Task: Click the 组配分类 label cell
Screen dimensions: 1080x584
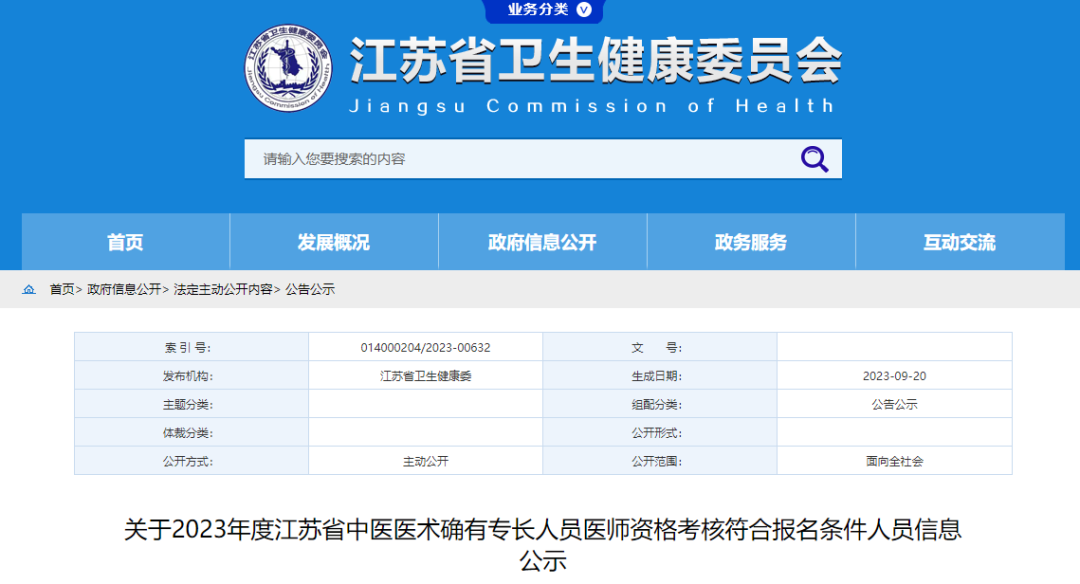Action: tap(660, 404)
